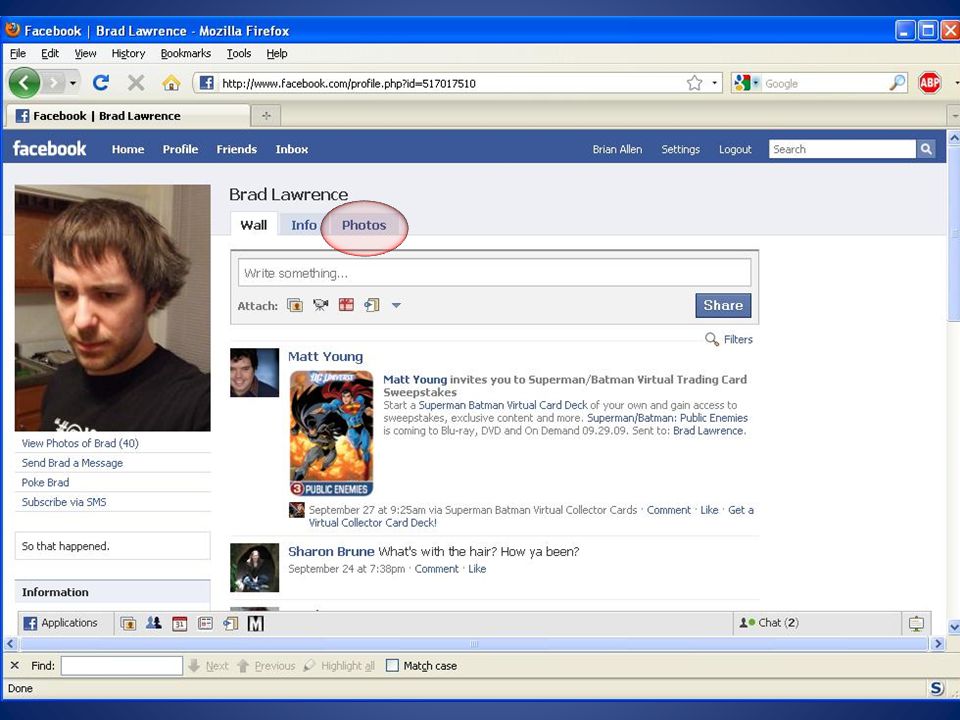Open the toolbar overflow arrow next to ABP
960x720 pixels.
click(x=956, y=83)
